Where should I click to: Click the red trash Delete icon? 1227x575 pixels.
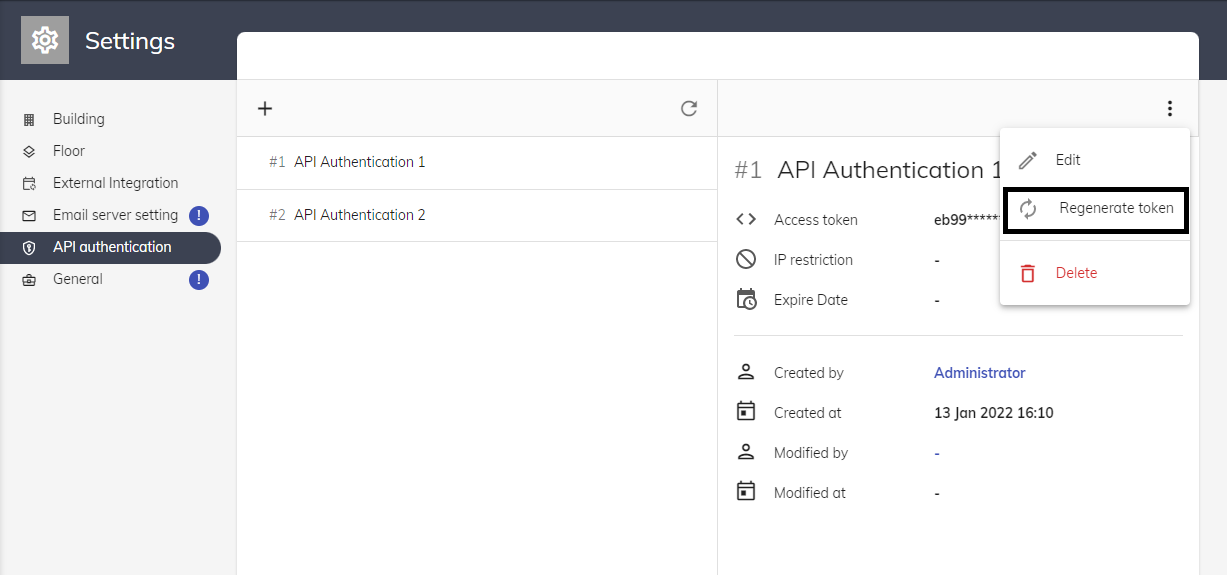[1027, 273]
